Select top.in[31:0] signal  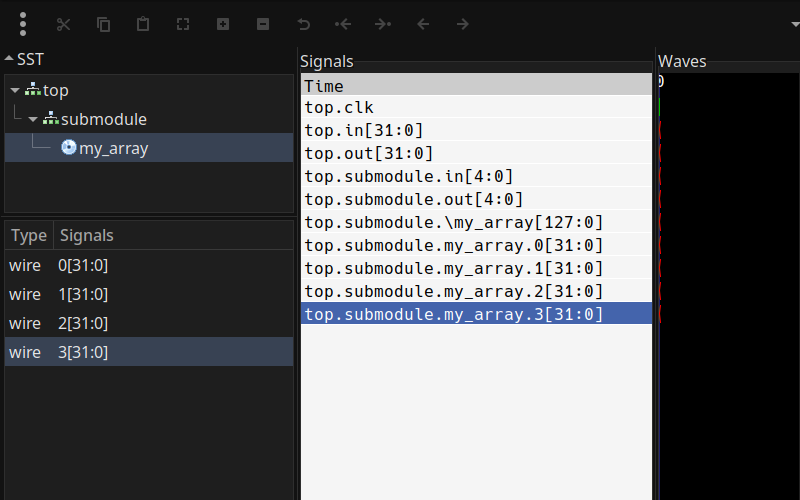477,130
